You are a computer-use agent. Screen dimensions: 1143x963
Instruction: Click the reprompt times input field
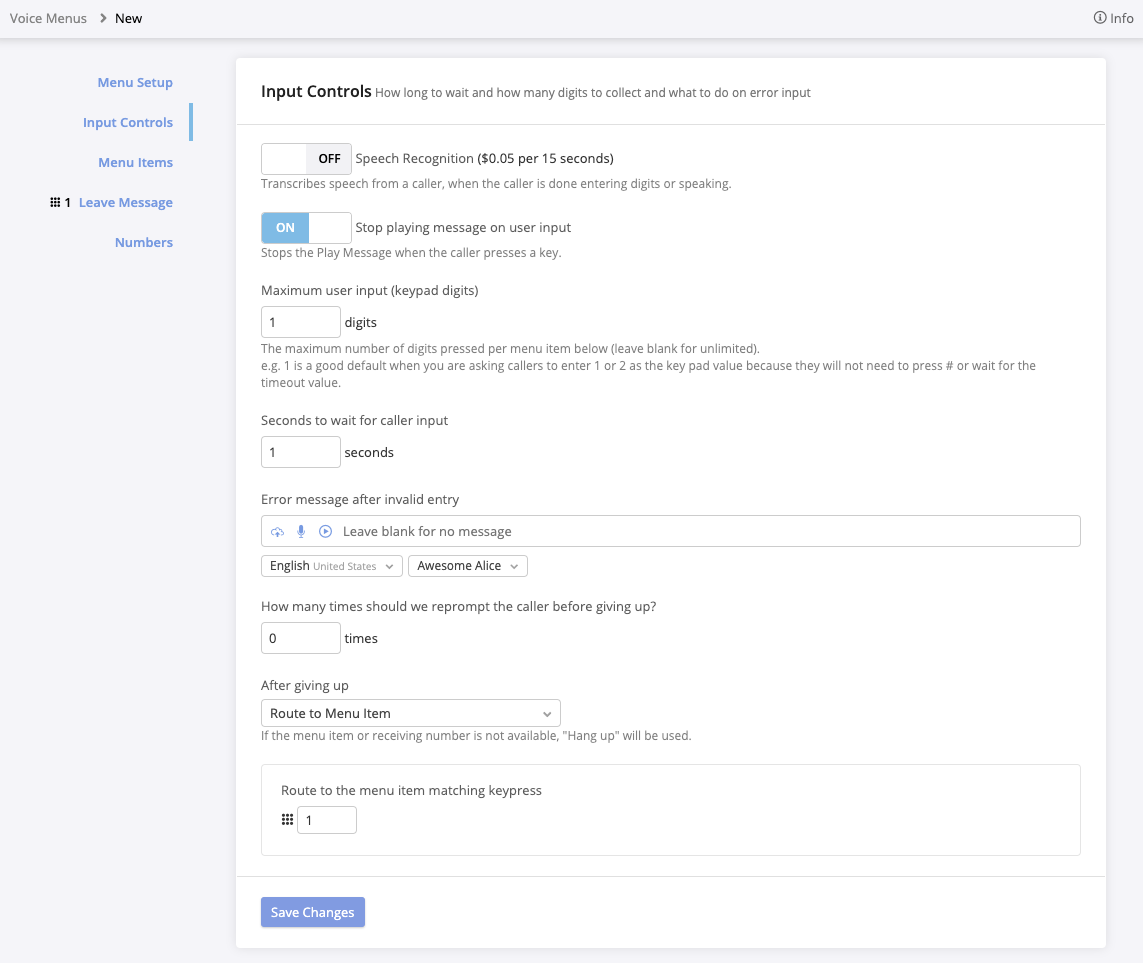point(300,638)
